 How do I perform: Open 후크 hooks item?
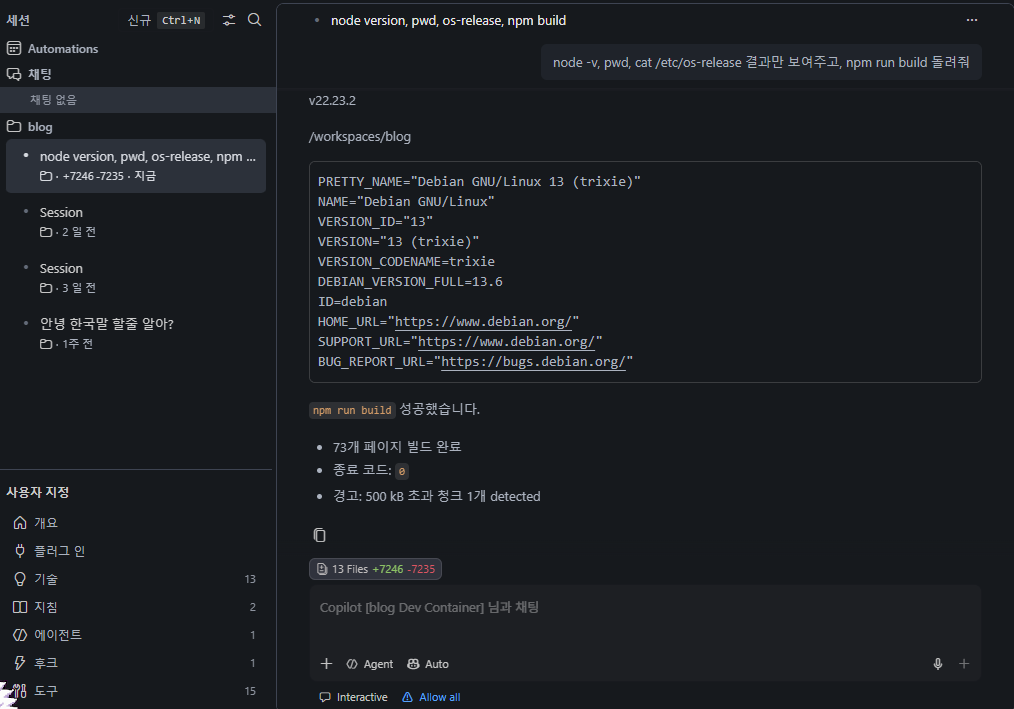tap(136, 663)
